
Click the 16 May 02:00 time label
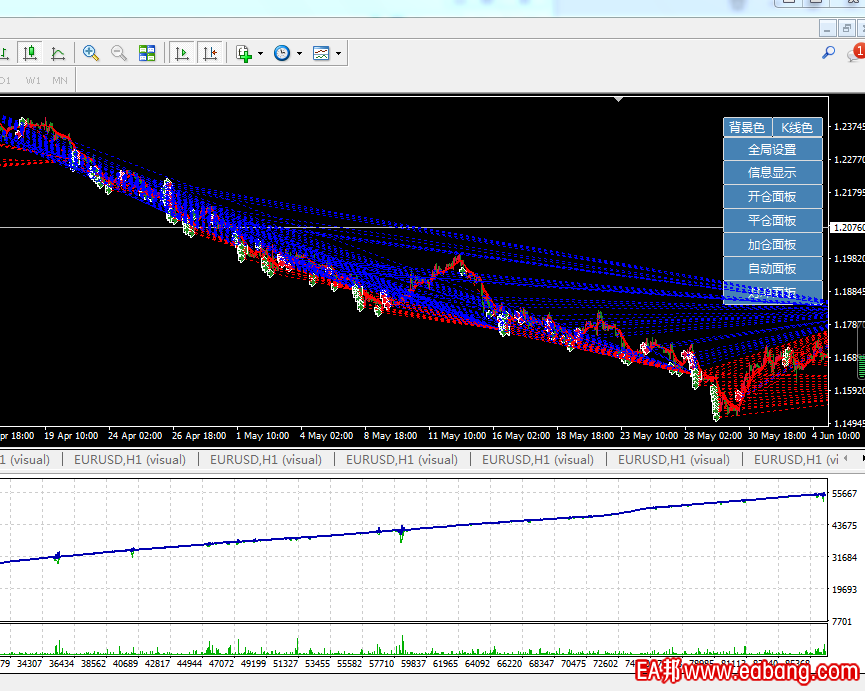(x=521, y=436)
